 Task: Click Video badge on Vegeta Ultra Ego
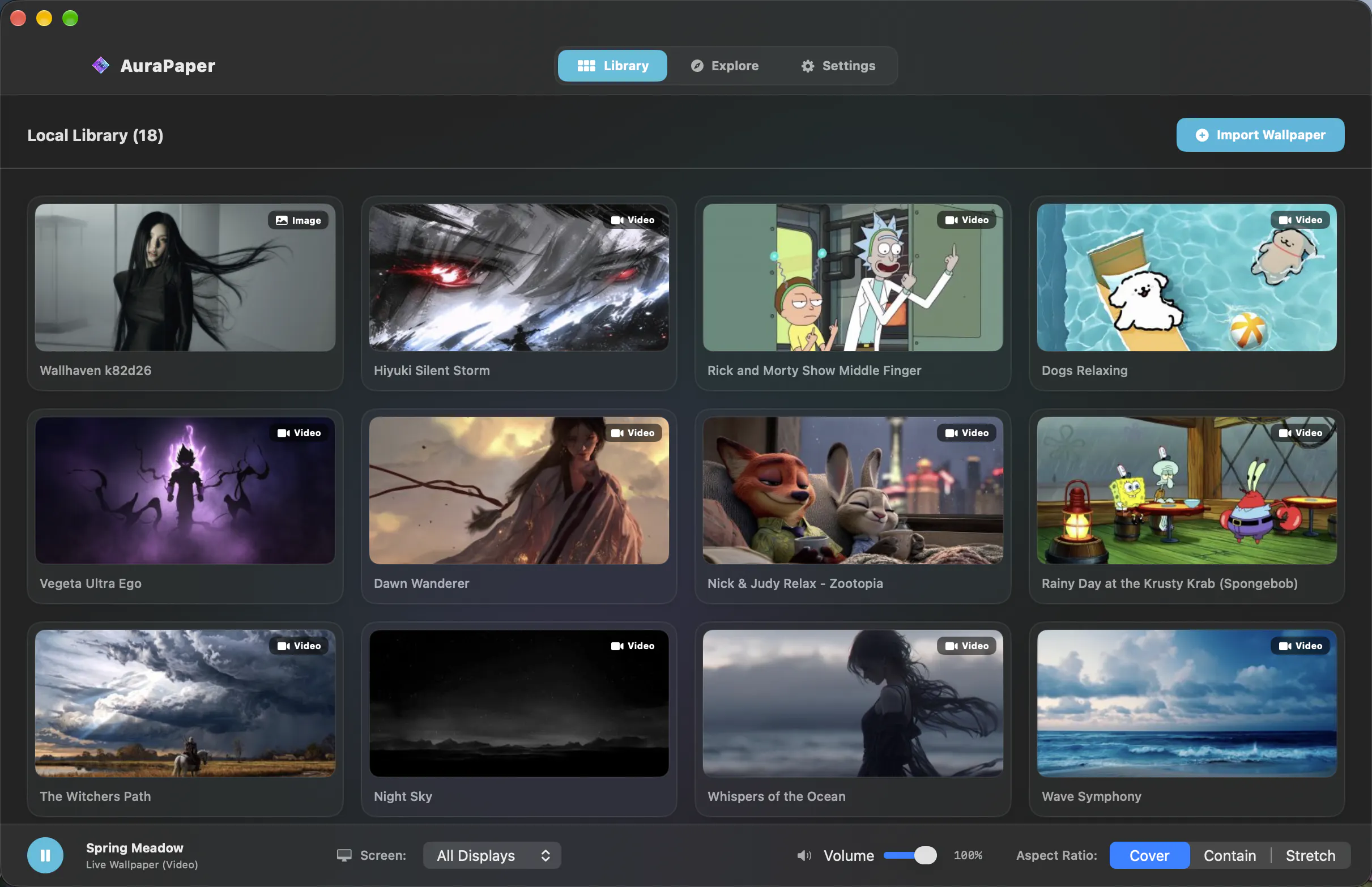point(299,433)
